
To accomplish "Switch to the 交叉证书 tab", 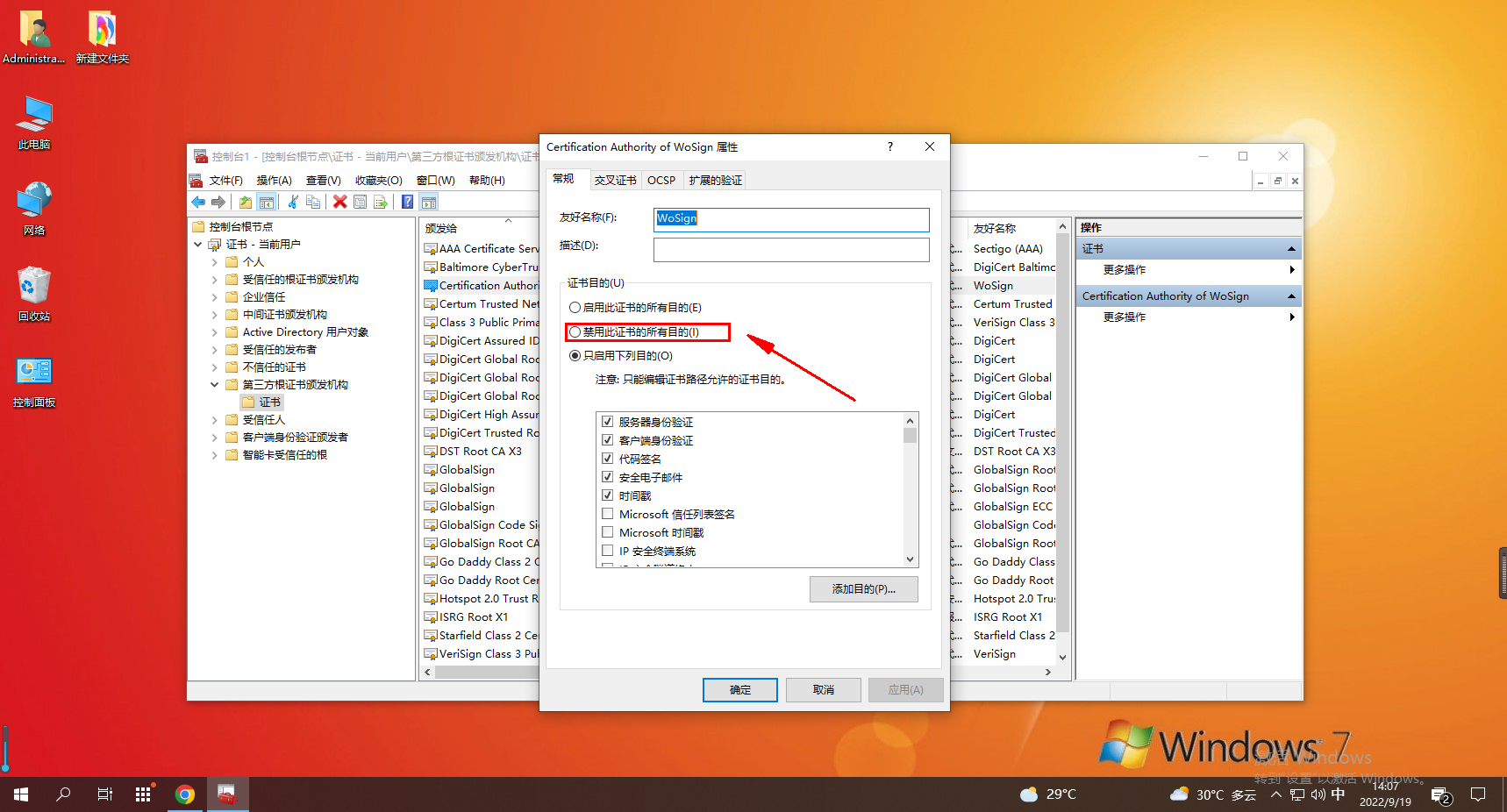I will tap(615, 181).
